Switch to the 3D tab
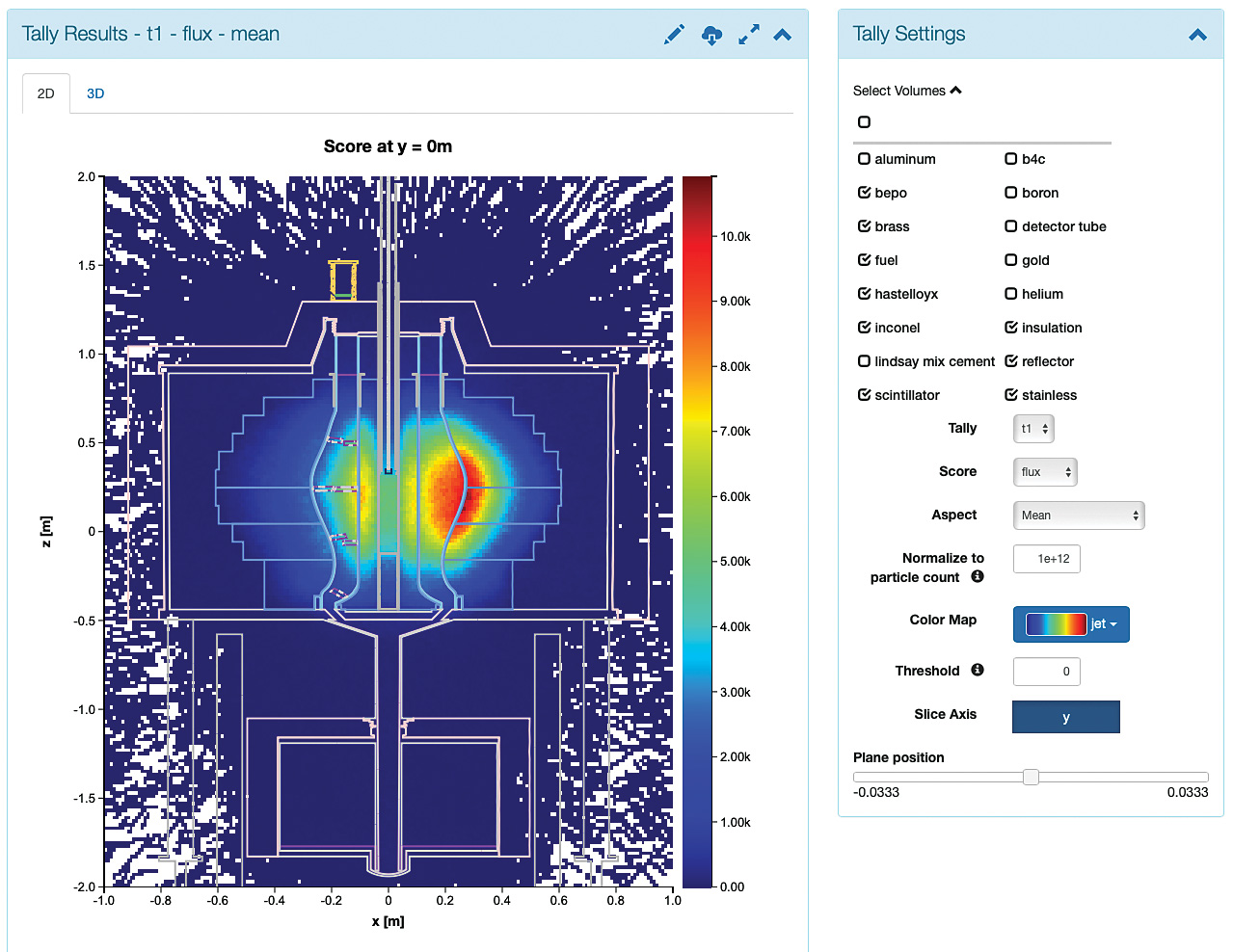Viewport: 1233px width, 952px height. coord(95,93)
